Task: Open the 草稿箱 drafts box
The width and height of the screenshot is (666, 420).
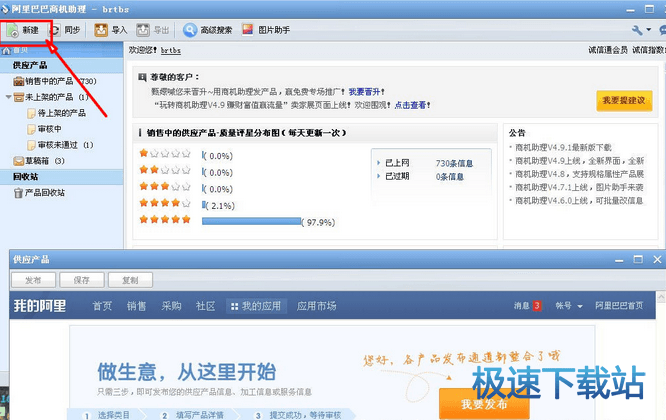Action: click(x=39, y=161)
